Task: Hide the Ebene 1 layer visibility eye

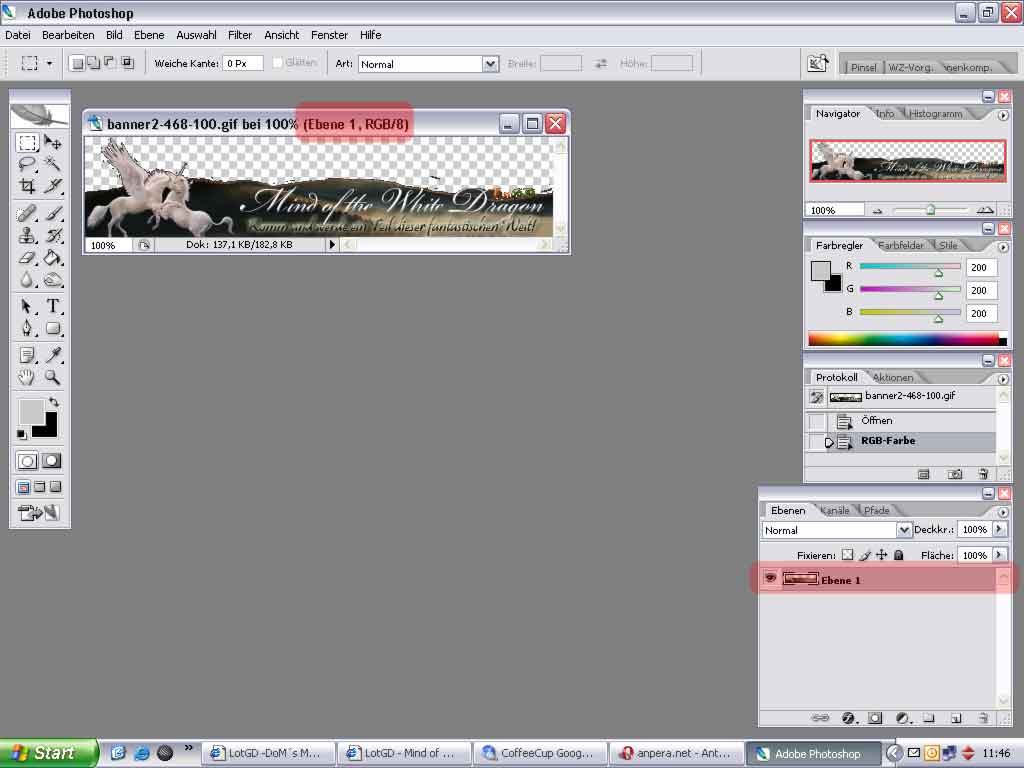Action: coord(770,579)
